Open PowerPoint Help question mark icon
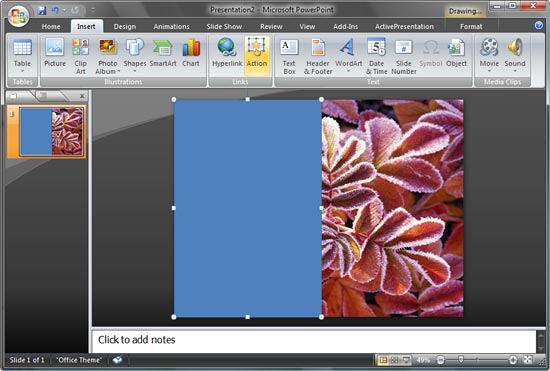The image size is (550, 371). 539,25
